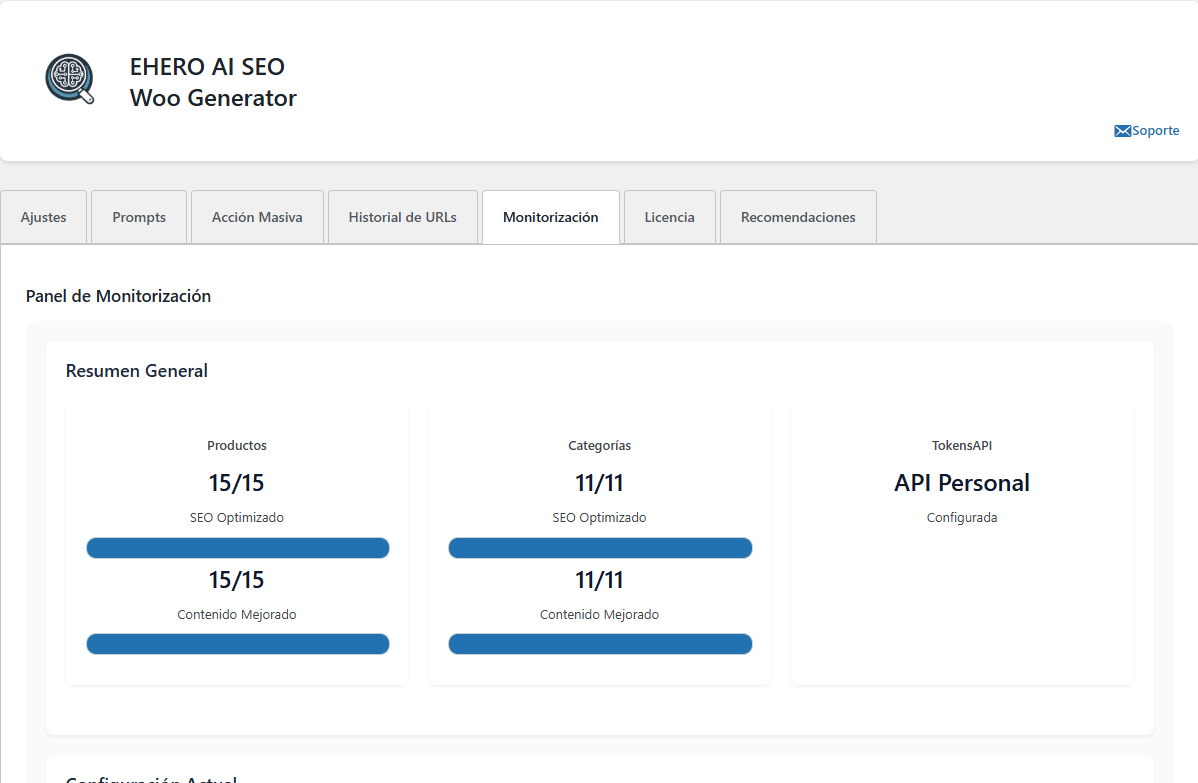Click the Categorías SEO Optimizado progress bar
This screenshot has width=1198, height=783.
pos(600,547)
